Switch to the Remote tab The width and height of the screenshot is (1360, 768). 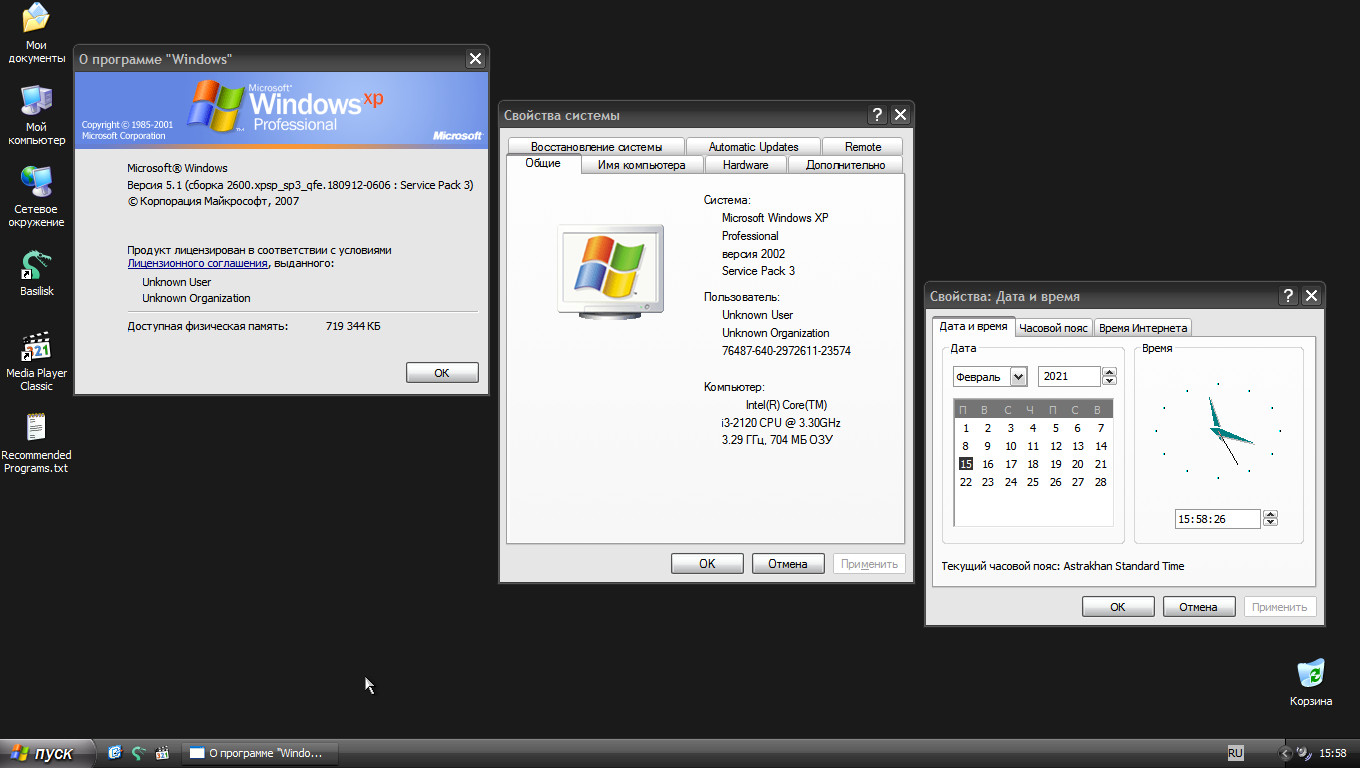coord(863,146)
